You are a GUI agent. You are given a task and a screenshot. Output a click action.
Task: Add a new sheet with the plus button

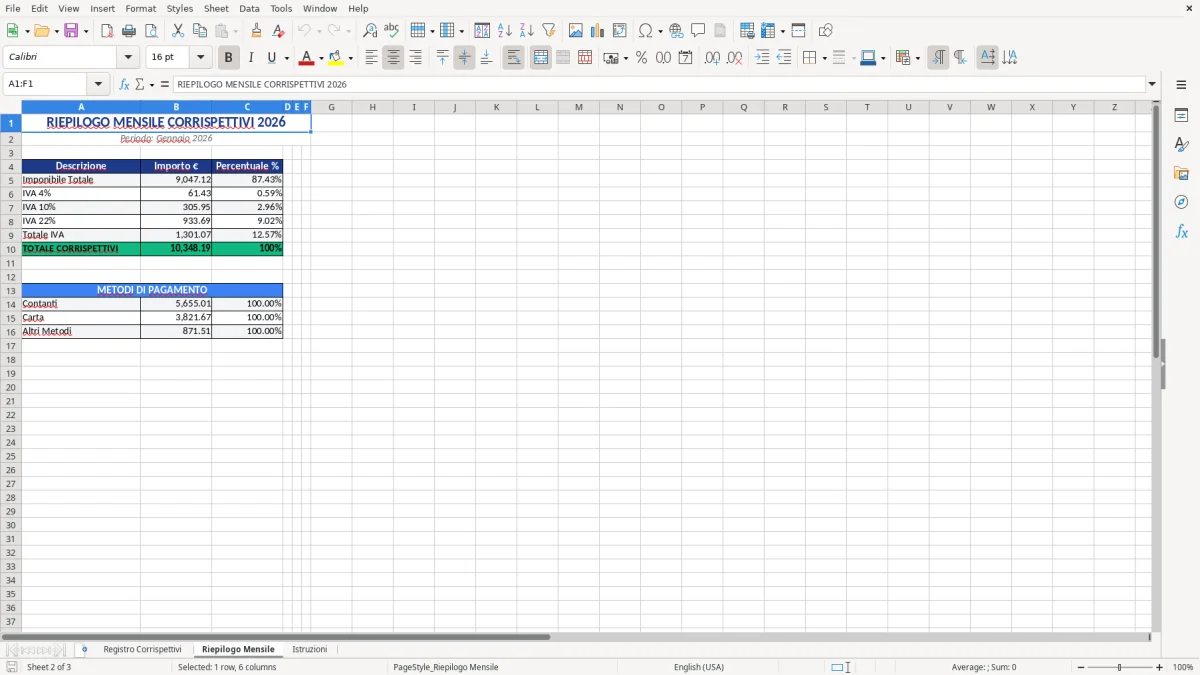[x=85, y=649]
